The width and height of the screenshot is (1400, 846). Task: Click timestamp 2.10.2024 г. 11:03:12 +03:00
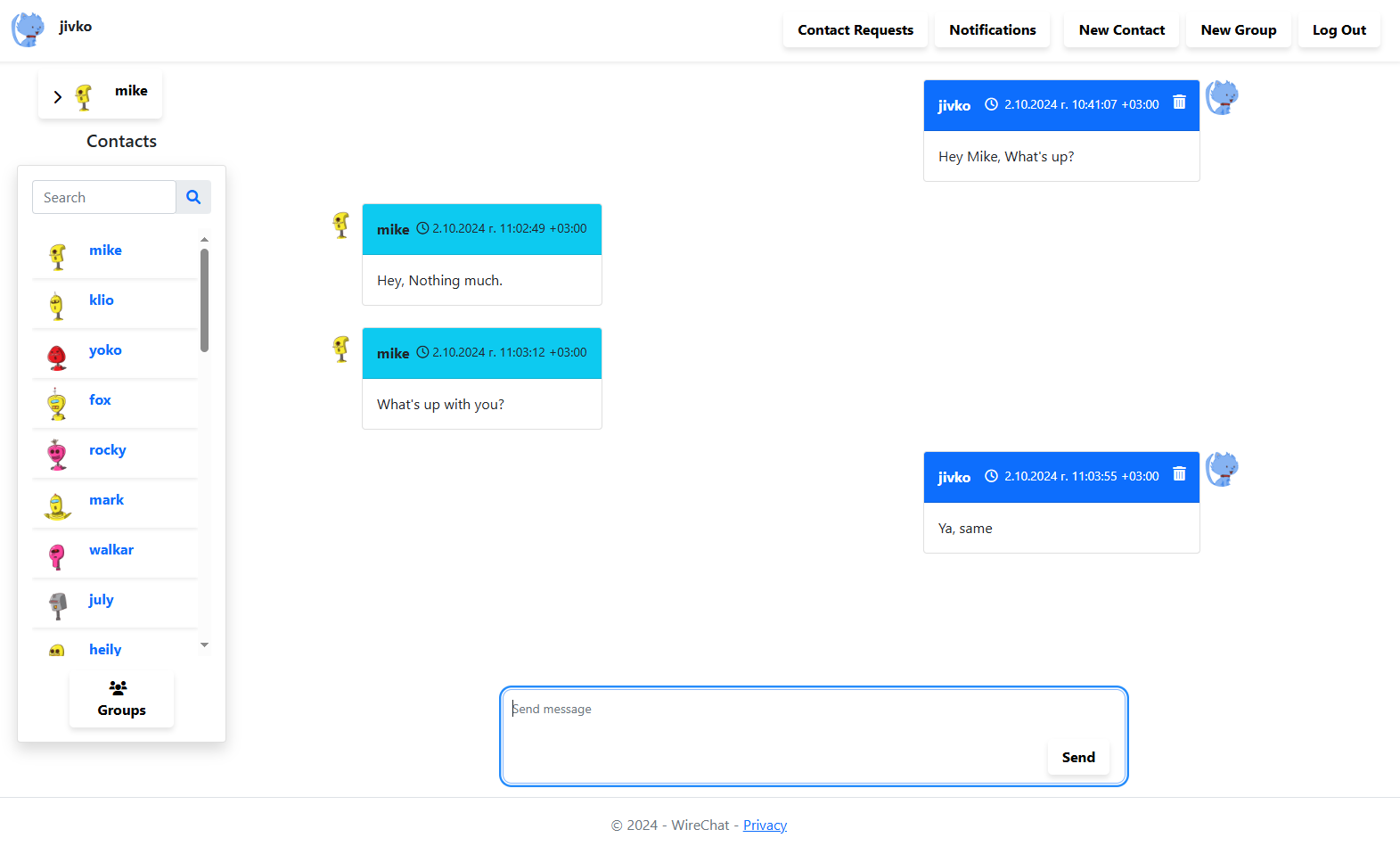coord(510,352)
